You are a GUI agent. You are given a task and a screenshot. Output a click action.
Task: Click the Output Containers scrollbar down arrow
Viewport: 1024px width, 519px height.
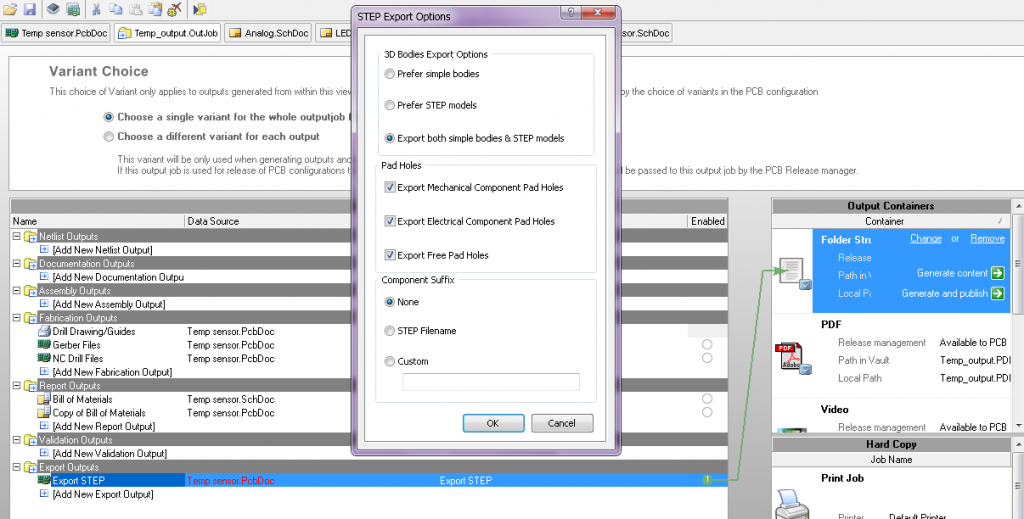[x=1019, y=426]
